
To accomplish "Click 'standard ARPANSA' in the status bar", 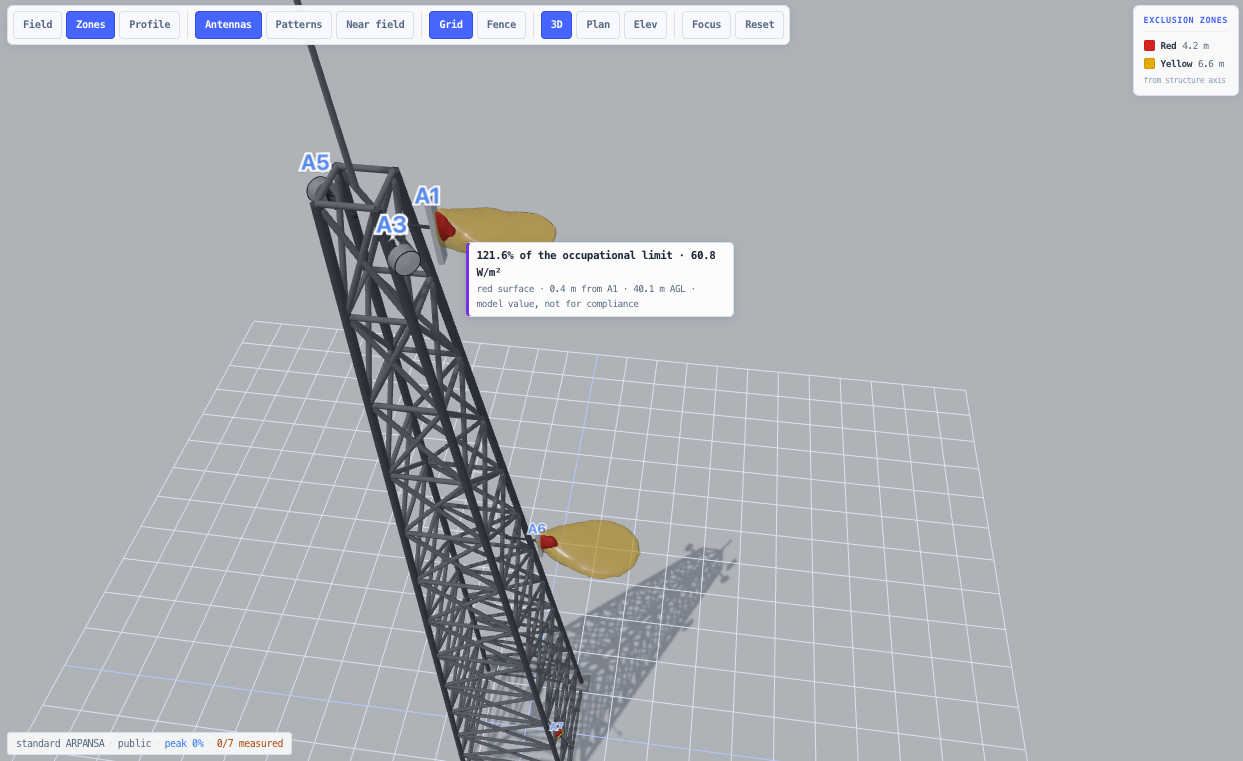I will (x=60, y=743).
